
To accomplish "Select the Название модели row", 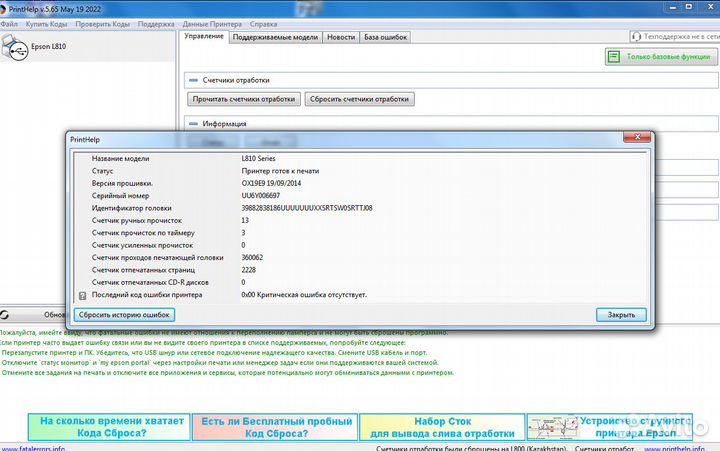I will [x=360, y=158].
